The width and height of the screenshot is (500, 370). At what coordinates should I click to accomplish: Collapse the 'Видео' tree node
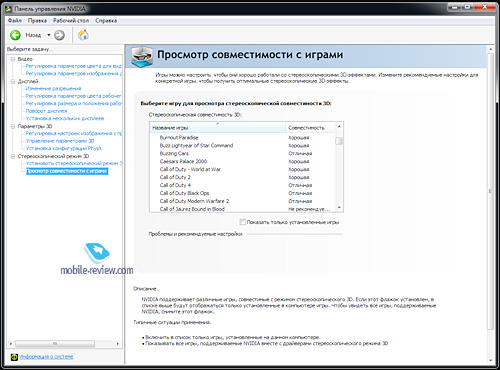(13, 59)
